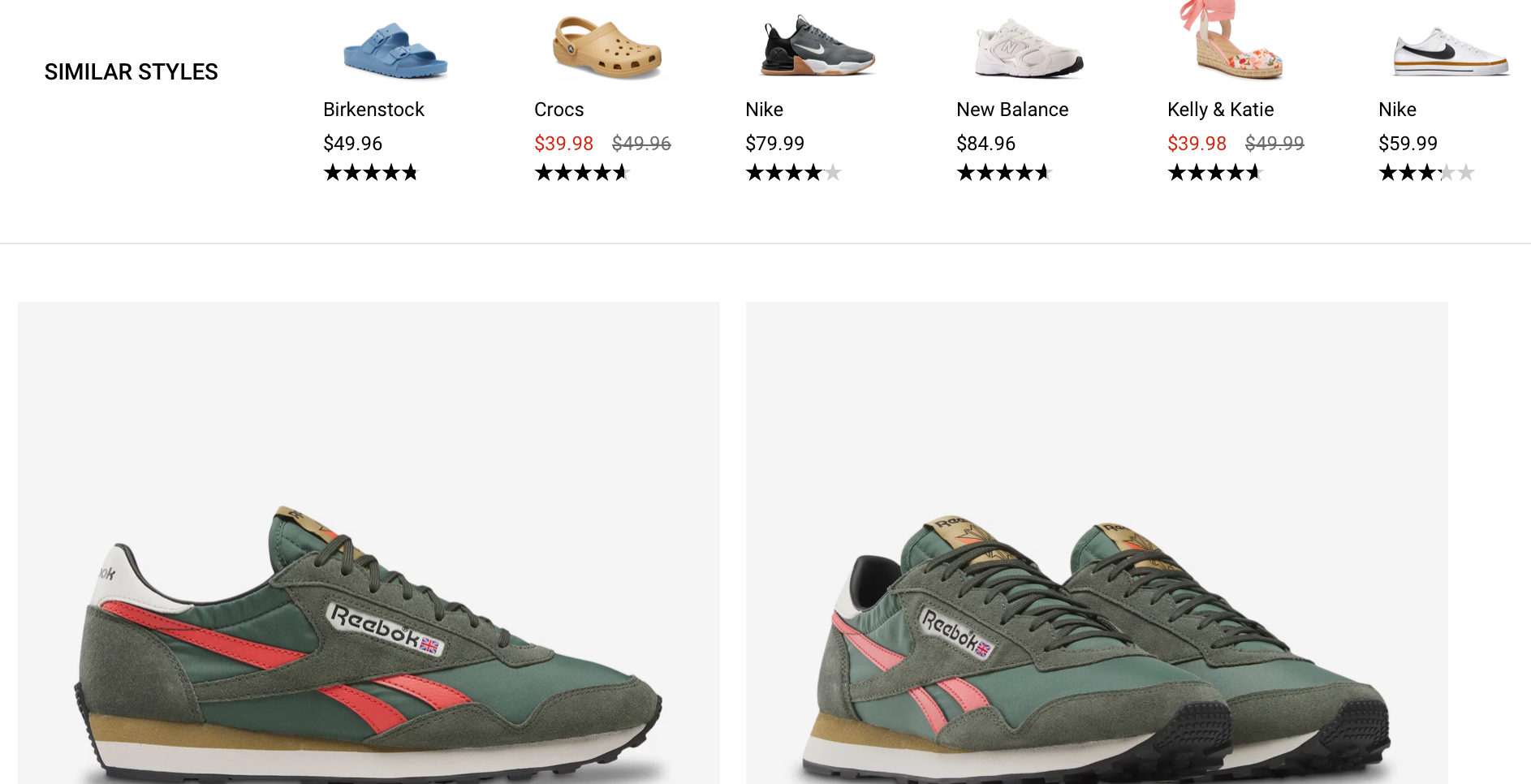Click the Birkenstock star rating
This screenshot has height=784, width=1531.
point(371,172)
